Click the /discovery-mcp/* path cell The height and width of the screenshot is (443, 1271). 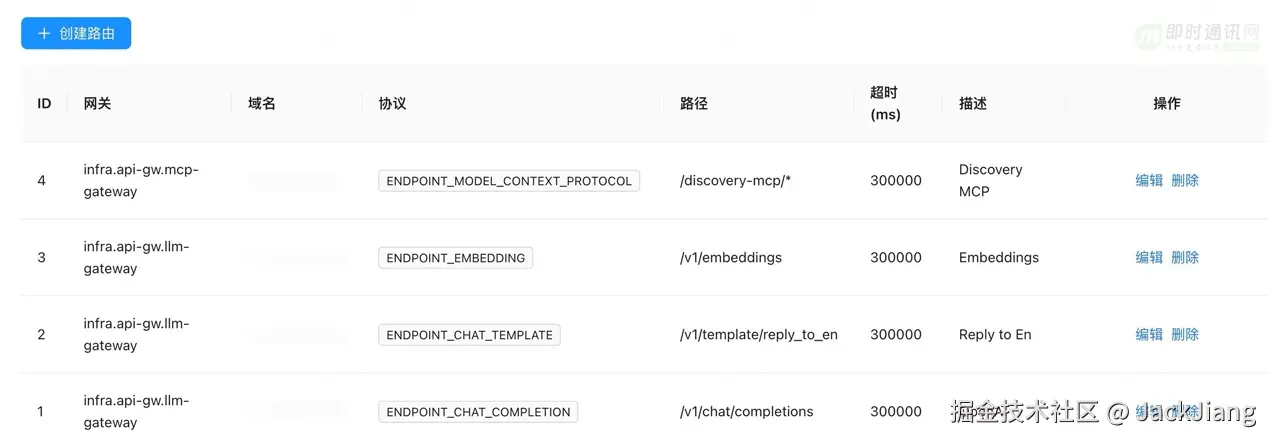[x=735, y=181]
